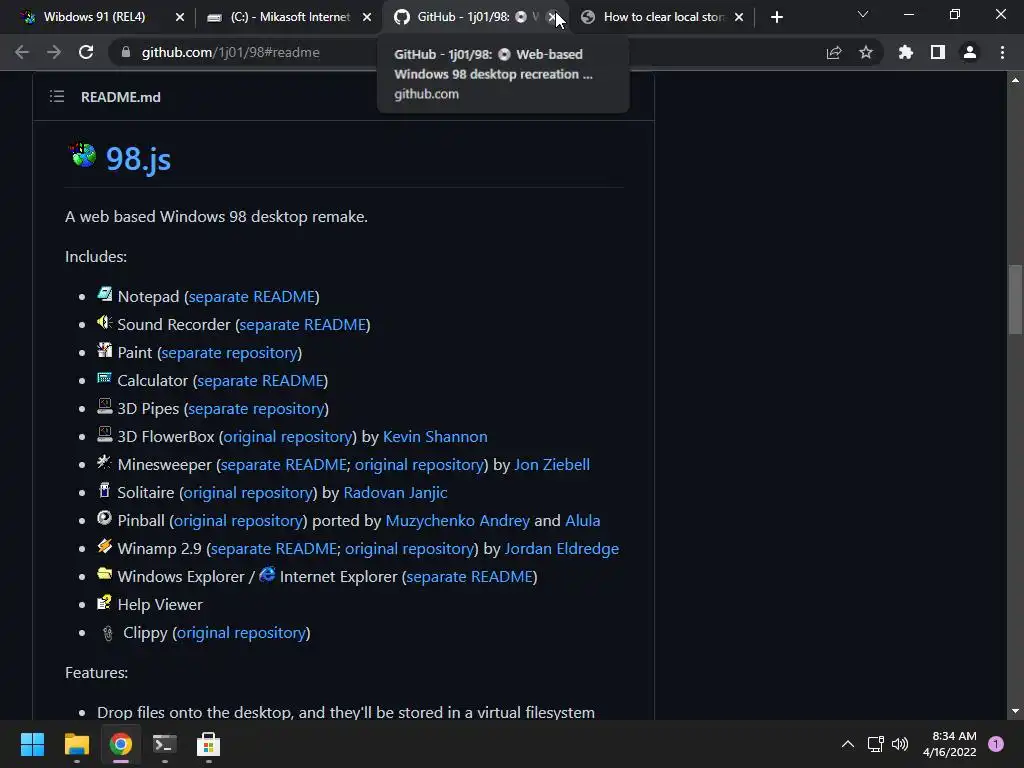Click the 3D Pipes monitor icon

pos(104,406)
